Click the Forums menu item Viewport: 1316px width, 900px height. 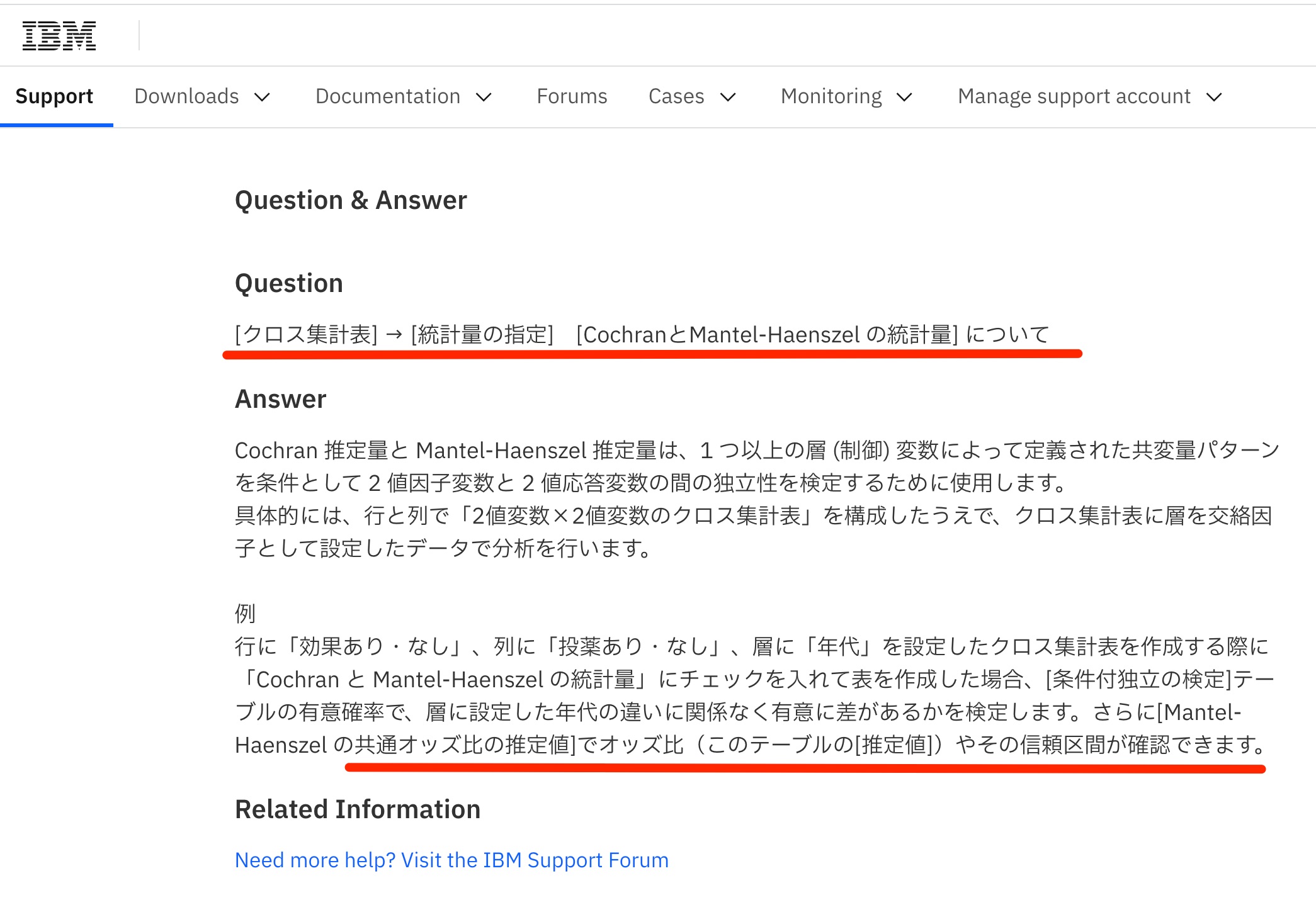[571, 96]
